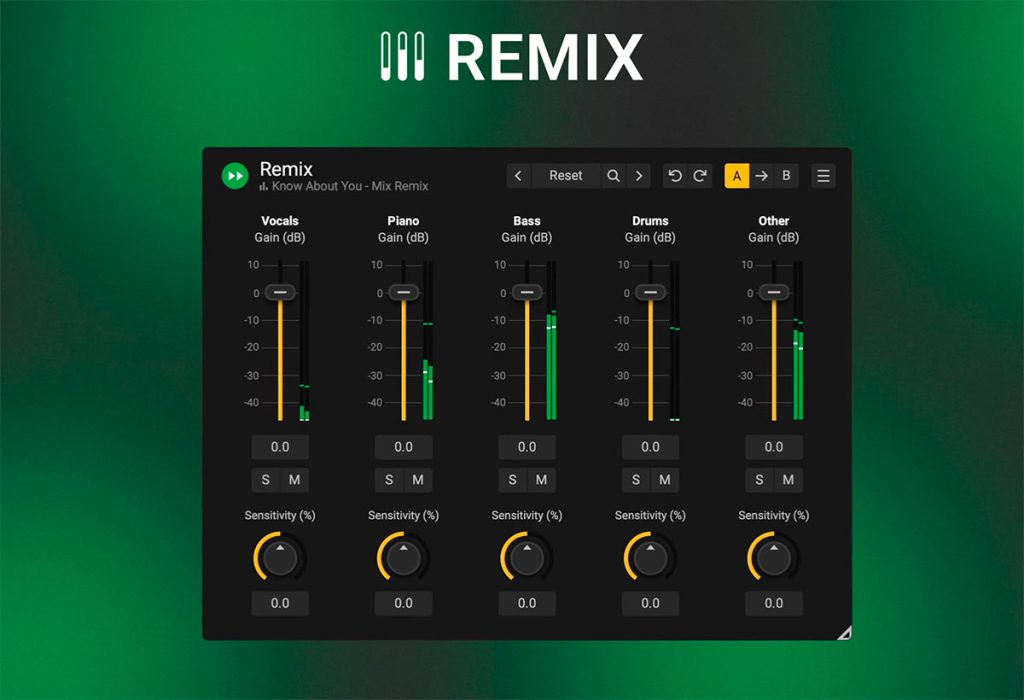
Task: Solo the Drums stem
Action: point(636,480)
